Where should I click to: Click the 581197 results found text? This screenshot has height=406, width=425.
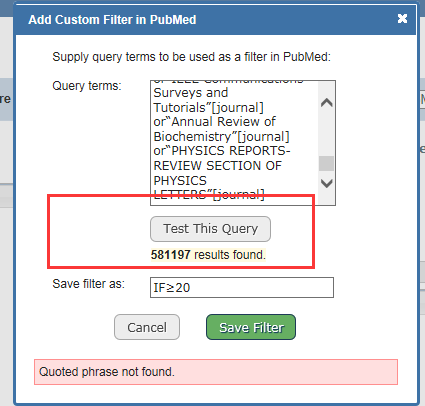pos(208,255)
